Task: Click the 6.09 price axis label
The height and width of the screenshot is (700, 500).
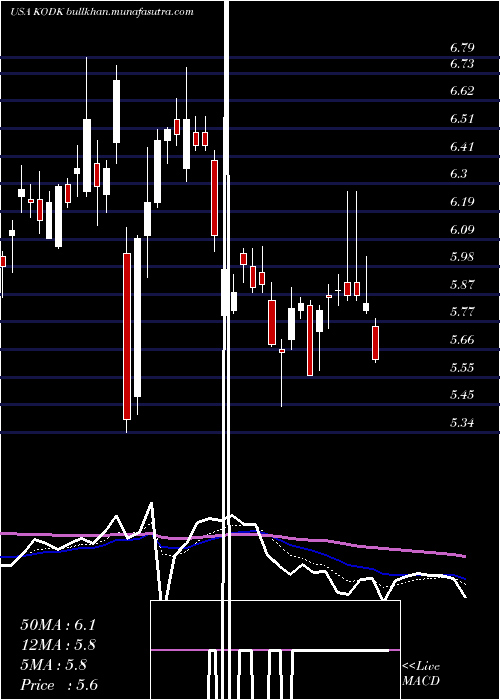Action: tap(462, 229)
